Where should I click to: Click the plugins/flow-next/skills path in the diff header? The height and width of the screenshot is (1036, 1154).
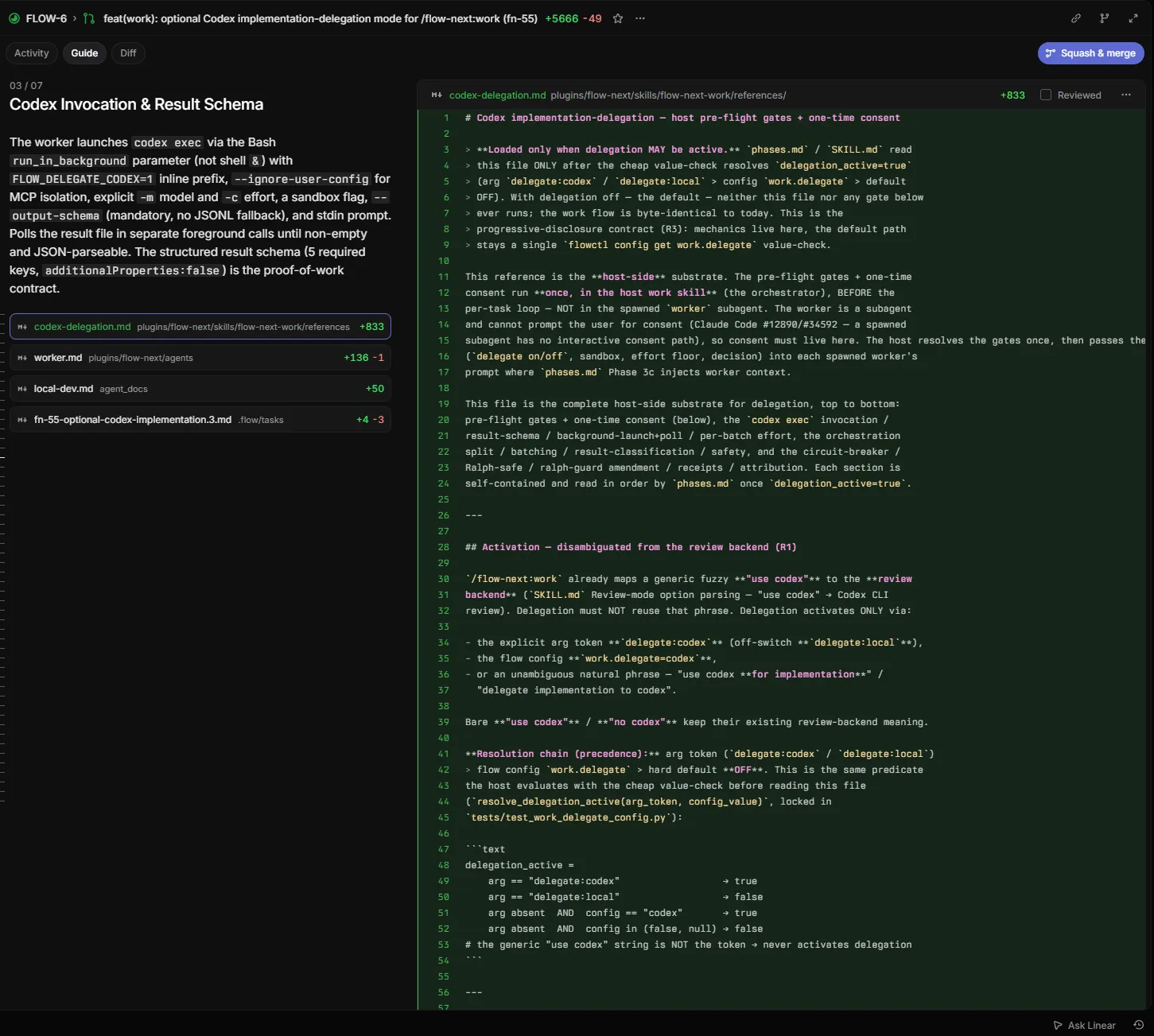tap(668, 95)
